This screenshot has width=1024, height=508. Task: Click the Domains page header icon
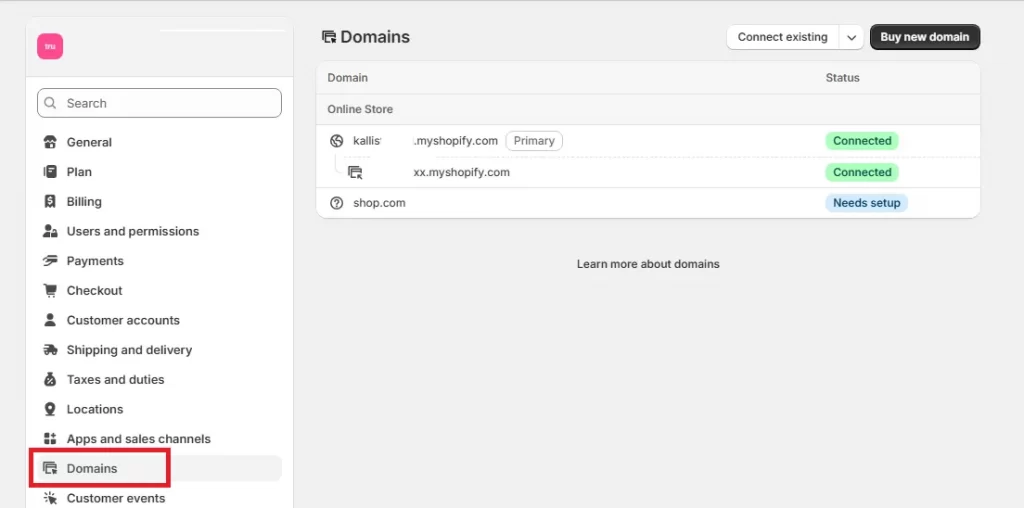(x=329, y=37)
